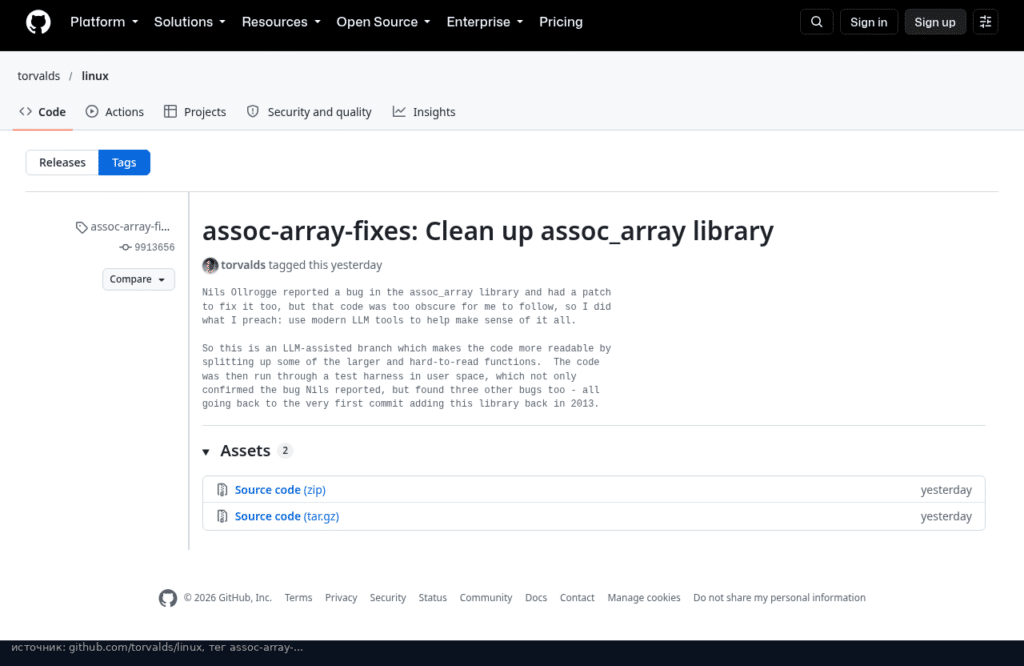Click the archive icon for Source code (tar.gz)

click(222, 516)
